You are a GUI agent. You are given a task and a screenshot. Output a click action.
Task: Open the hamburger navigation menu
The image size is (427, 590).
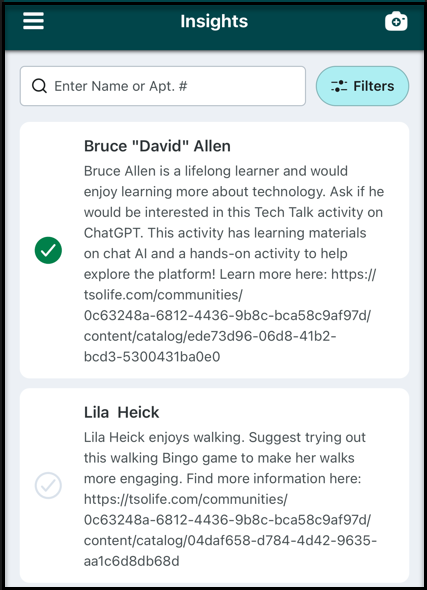coord(33,21)
